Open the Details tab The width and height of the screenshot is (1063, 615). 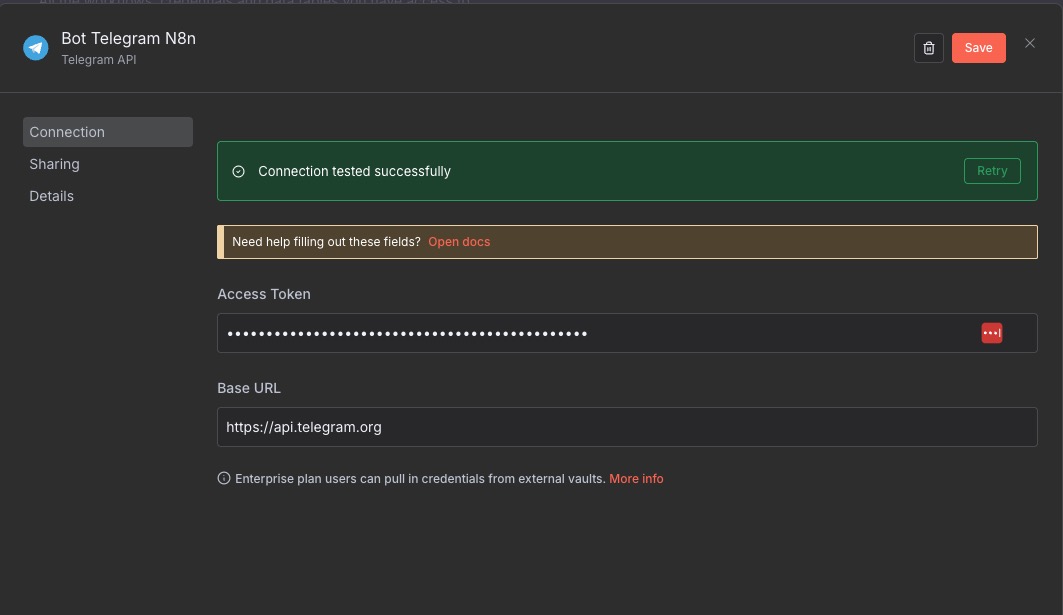(52, 196)
